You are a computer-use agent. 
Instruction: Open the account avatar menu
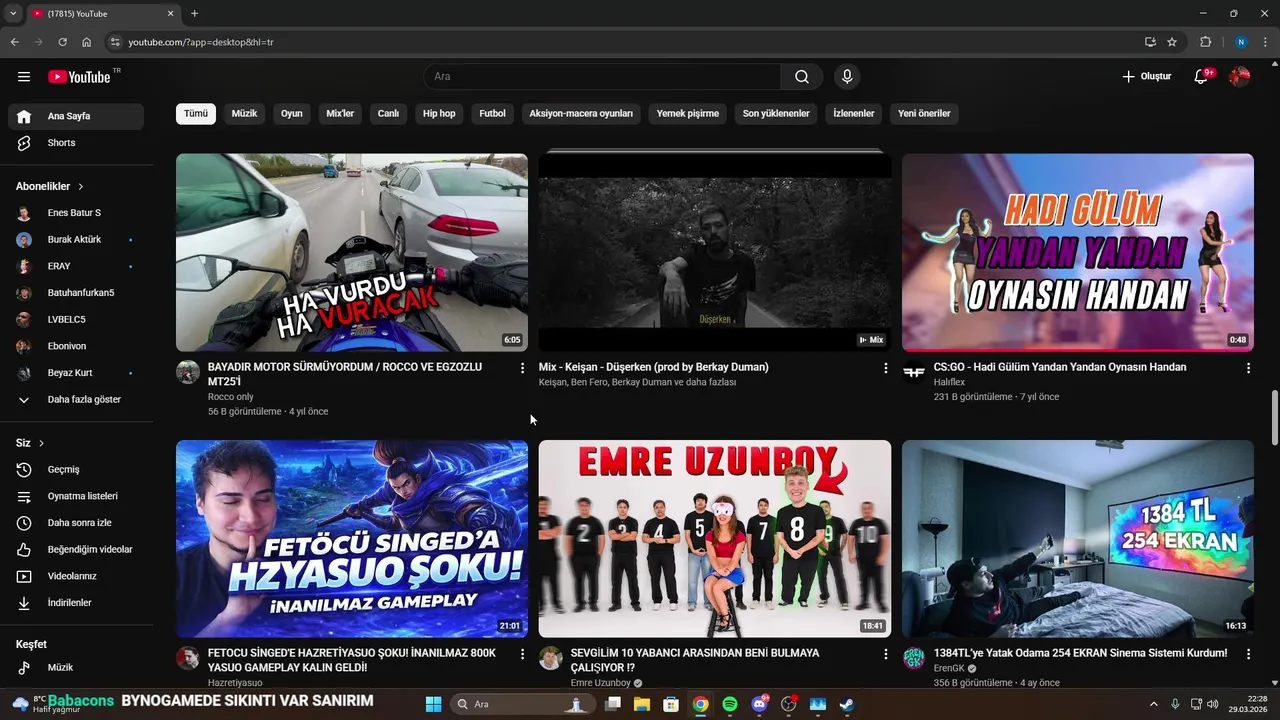tap(1240, 77)
